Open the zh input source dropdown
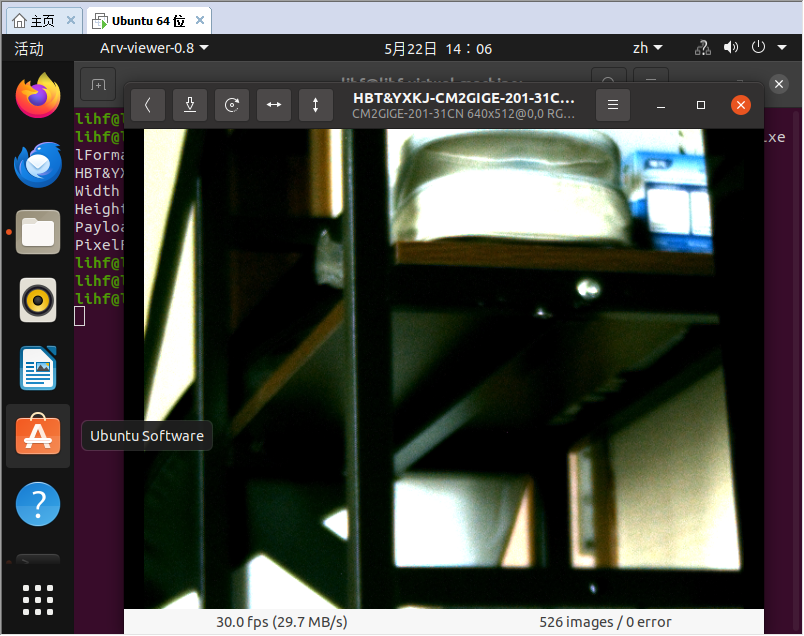 click(648, 48)
